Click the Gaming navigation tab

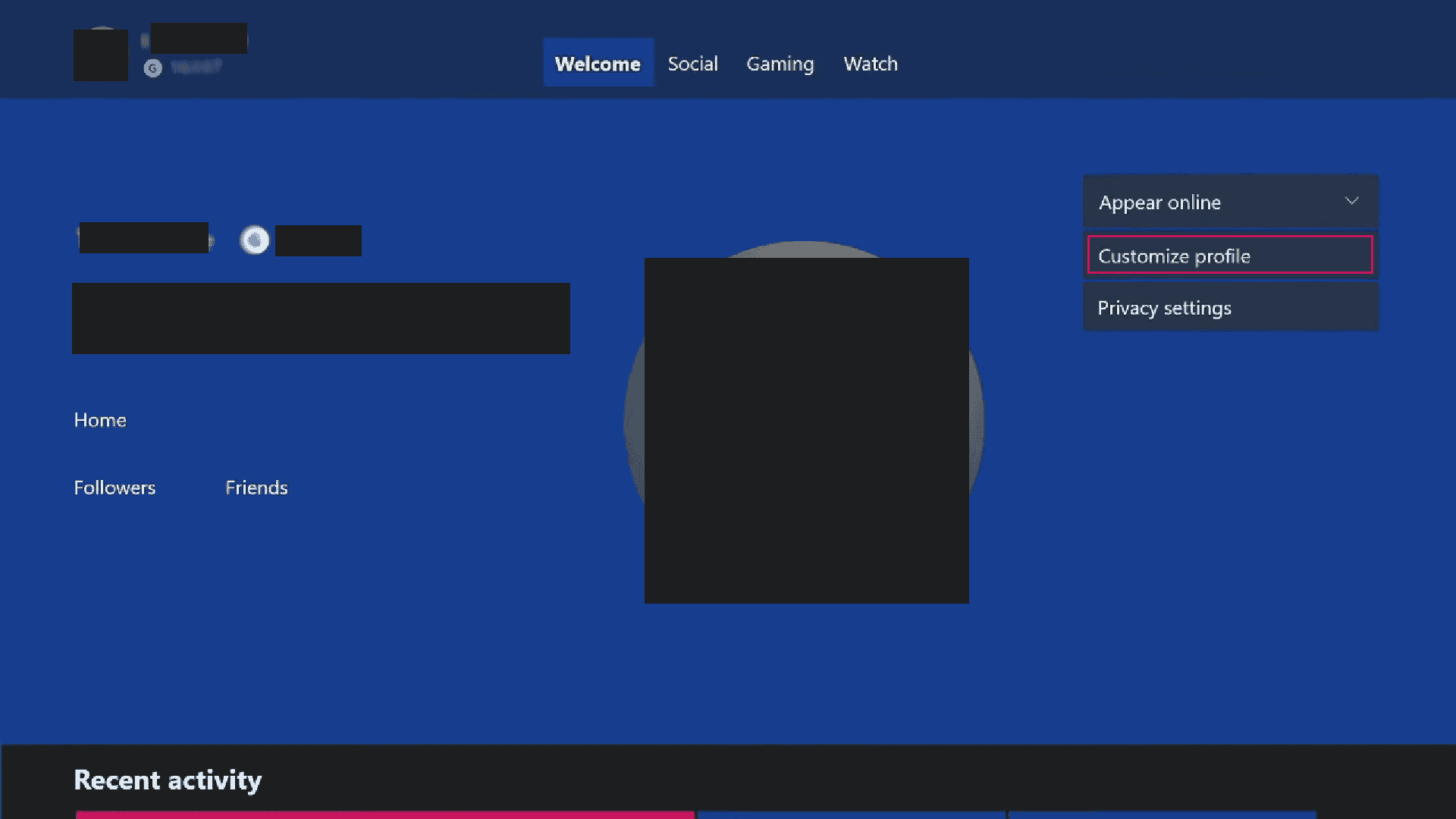click(779, 63)
